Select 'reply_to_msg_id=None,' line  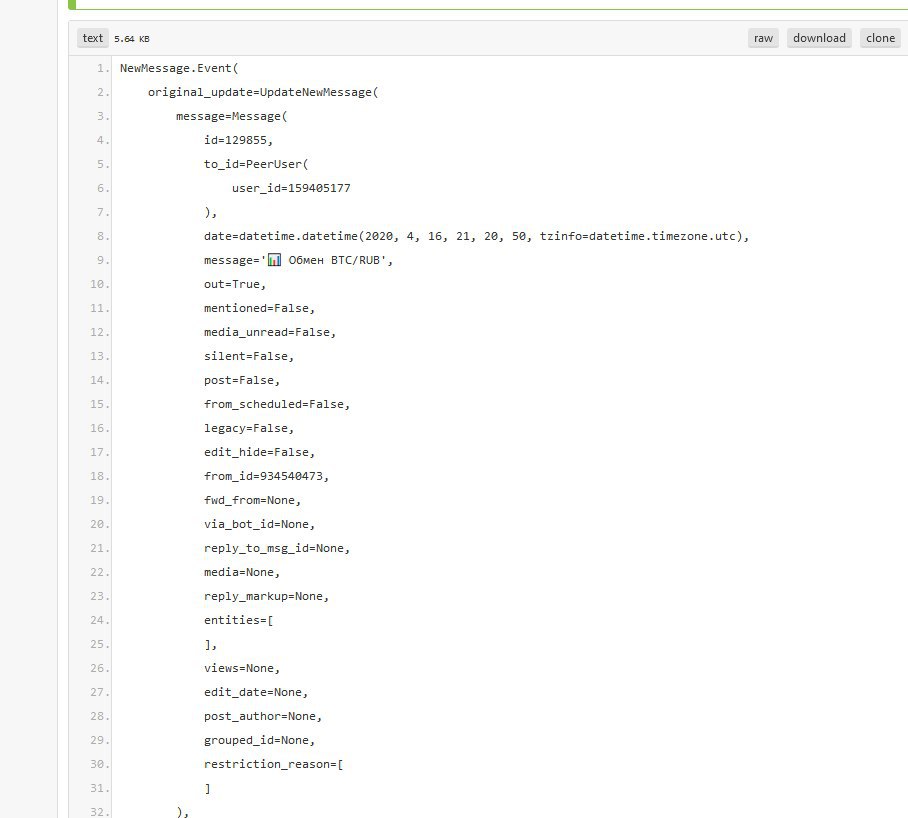[277, 548]
